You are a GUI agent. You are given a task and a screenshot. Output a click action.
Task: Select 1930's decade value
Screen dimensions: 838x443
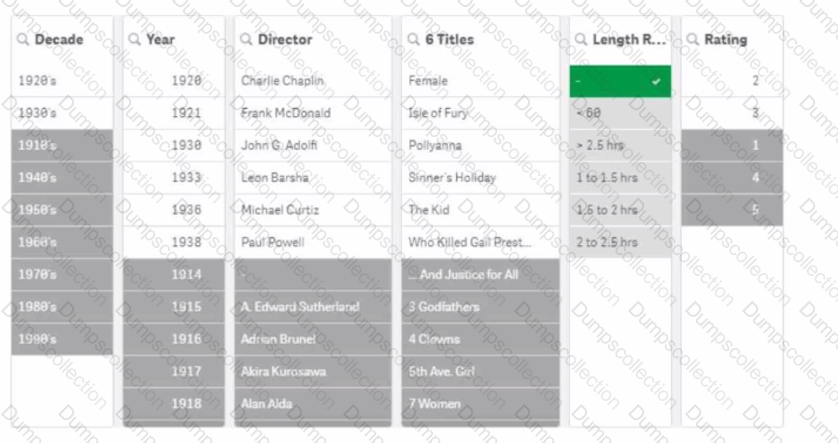(x=61, y=113)
